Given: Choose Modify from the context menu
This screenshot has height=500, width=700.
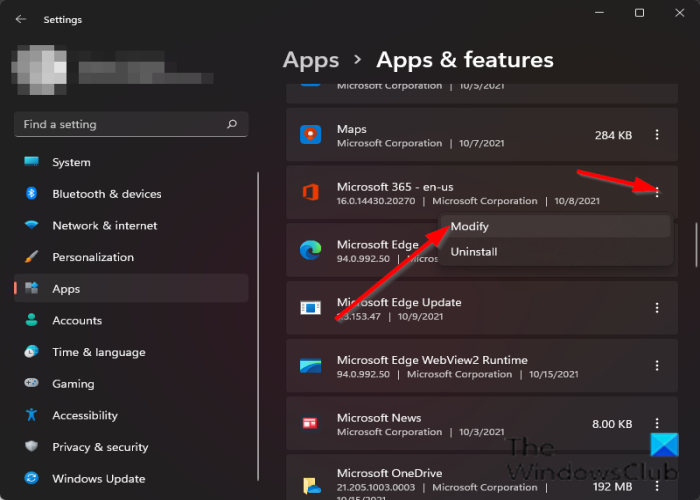Looking at the screenshot, I should coord(470,227).
